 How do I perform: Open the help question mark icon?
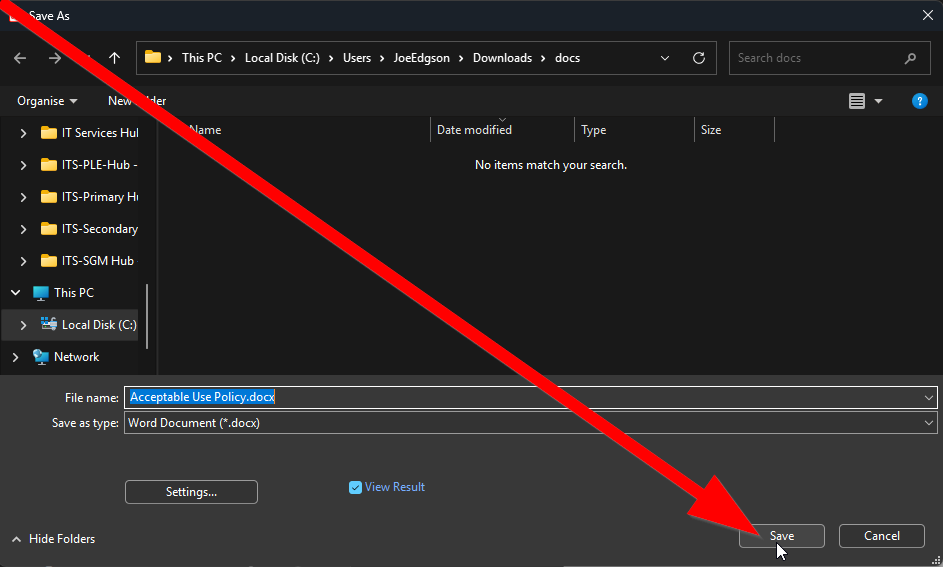920,101
